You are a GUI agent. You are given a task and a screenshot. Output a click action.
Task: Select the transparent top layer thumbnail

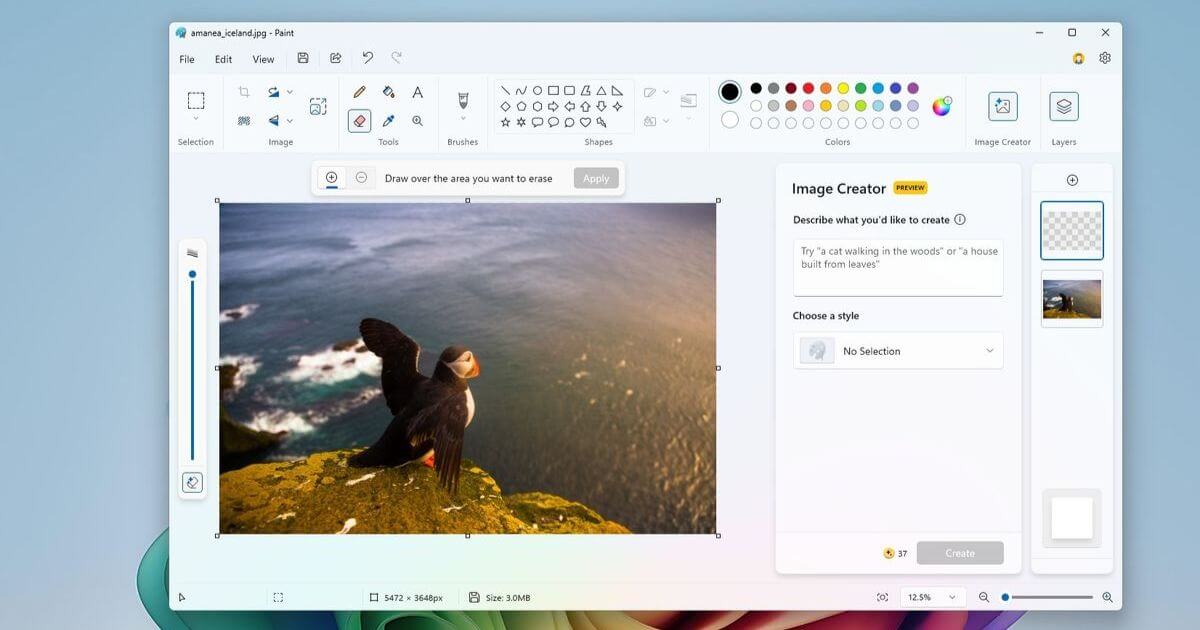tap(1072, 231)
